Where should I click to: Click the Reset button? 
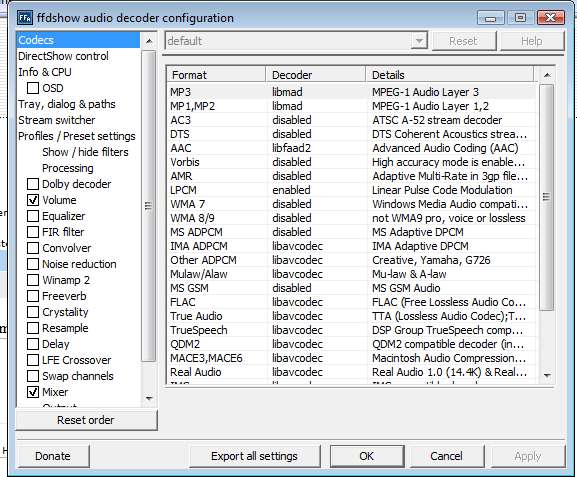(463, 41)
